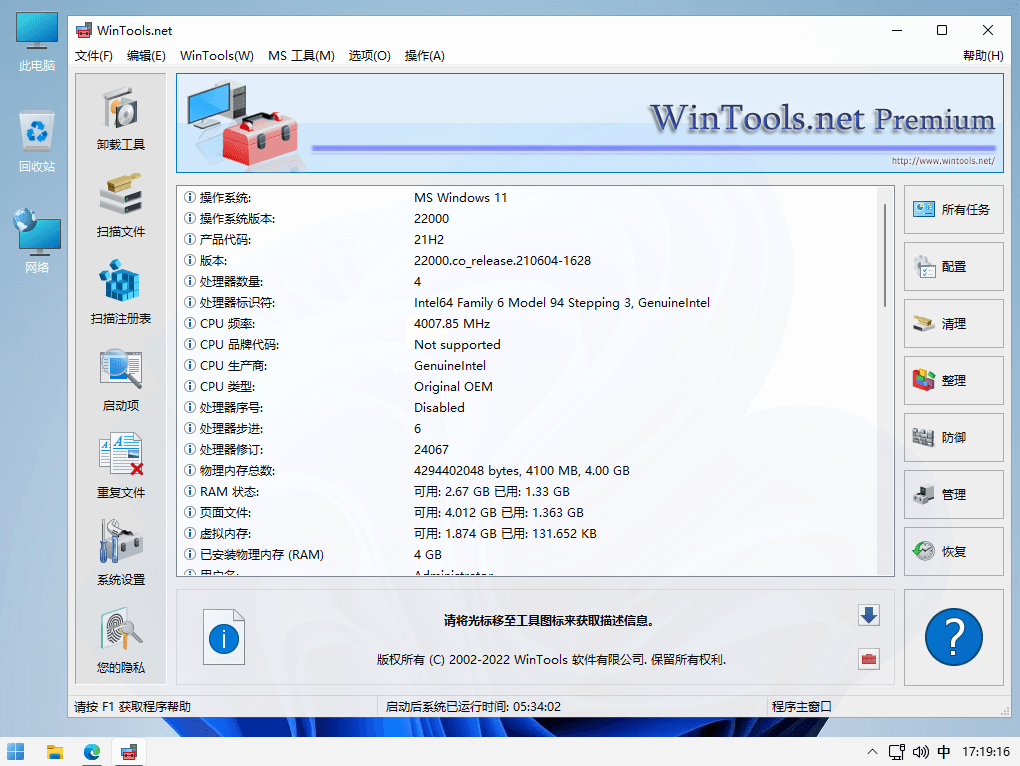The height and width of the screenshot is (766, 1020).
Task: Click the 程序主窗口 status bar entry
Action: (x=801, y=707)
